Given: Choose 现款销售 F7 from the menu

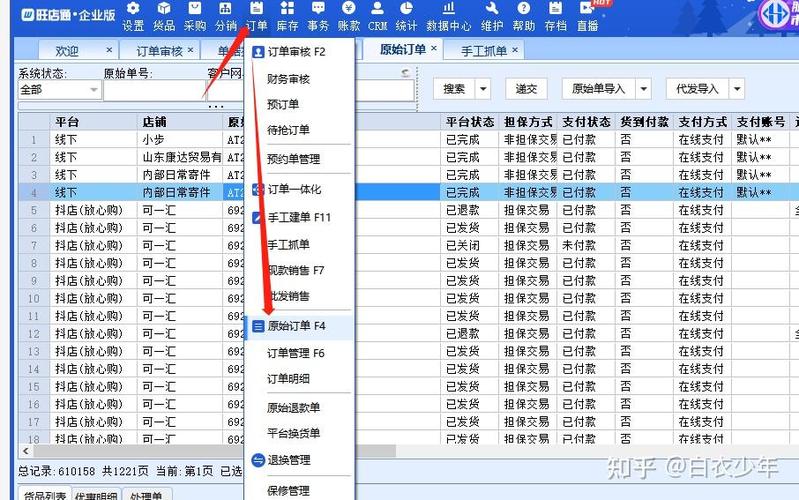Looking at the screenshot, I should pos(300,270).
